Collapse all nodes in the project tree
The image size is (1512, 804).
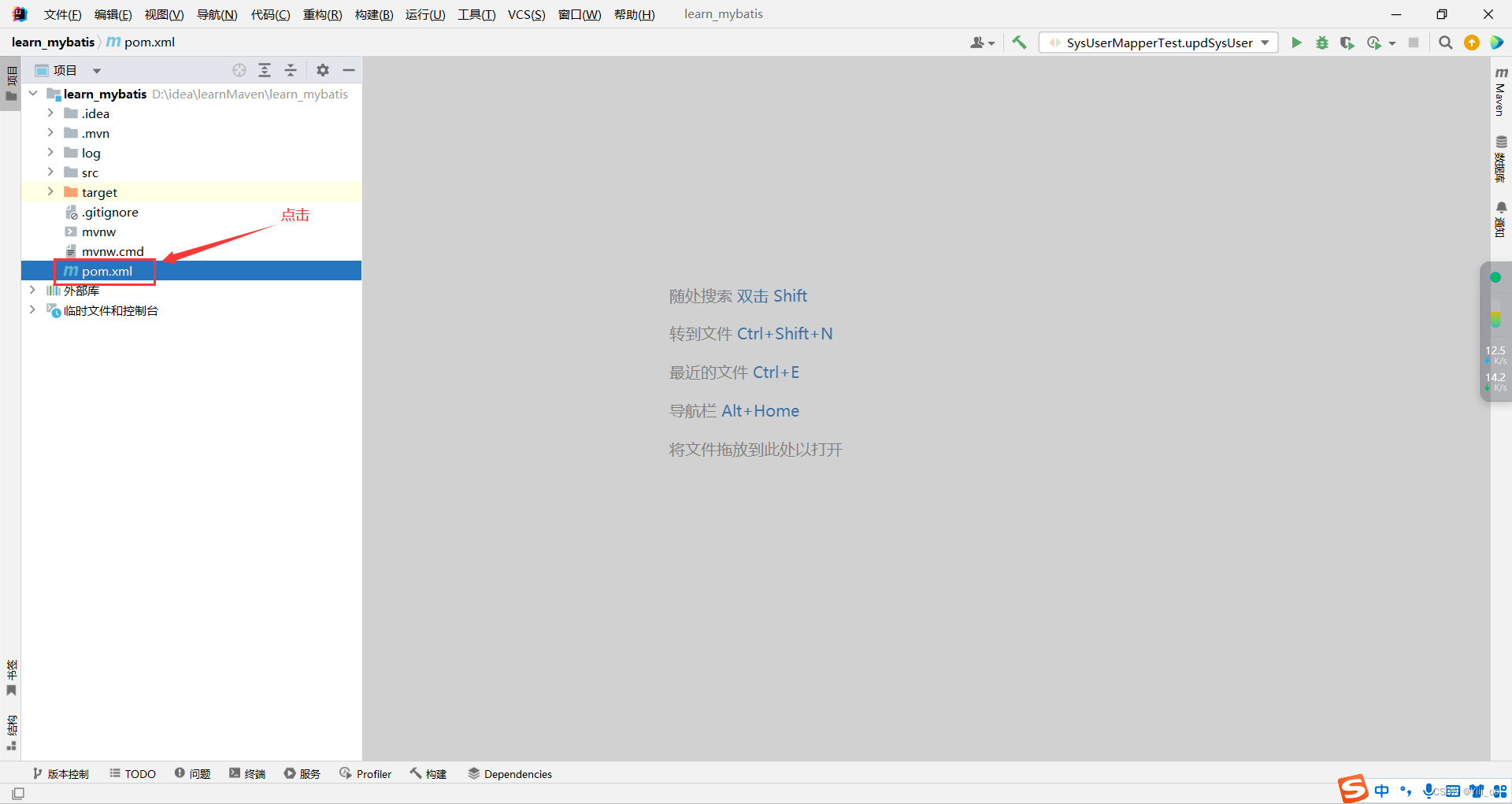click(x=290, y=70)
